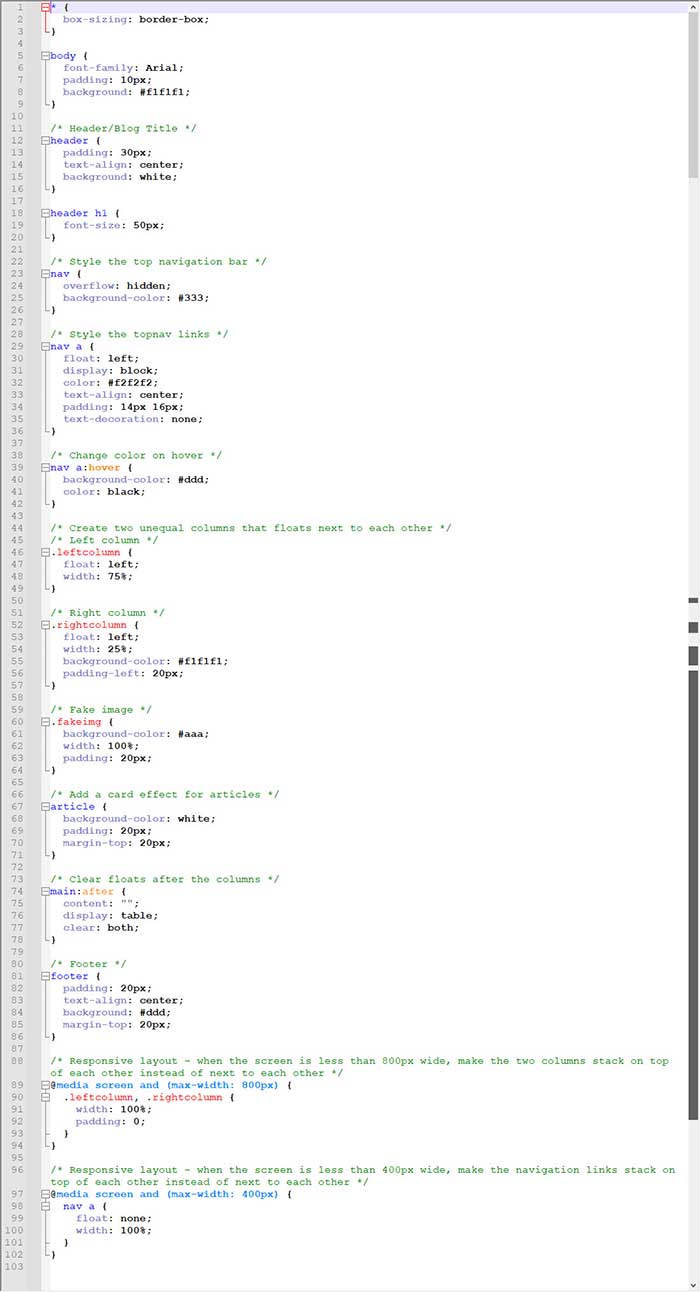Collapse the footer rule fold marker
This screenshot has height=1292, width=700.
point(45,976)
